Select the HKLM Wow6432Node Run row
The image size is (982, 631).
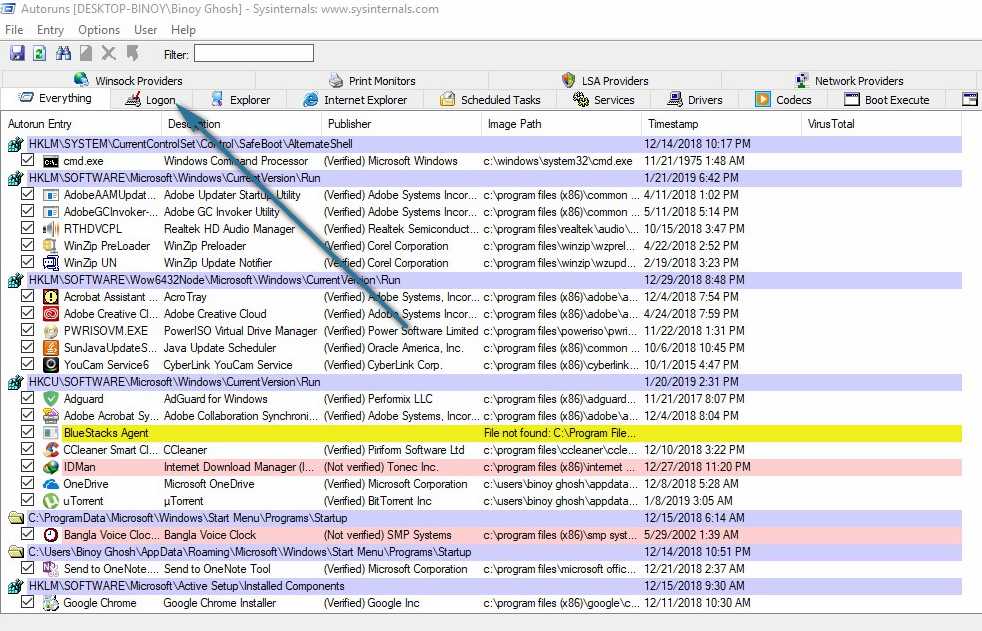(483, 280)
